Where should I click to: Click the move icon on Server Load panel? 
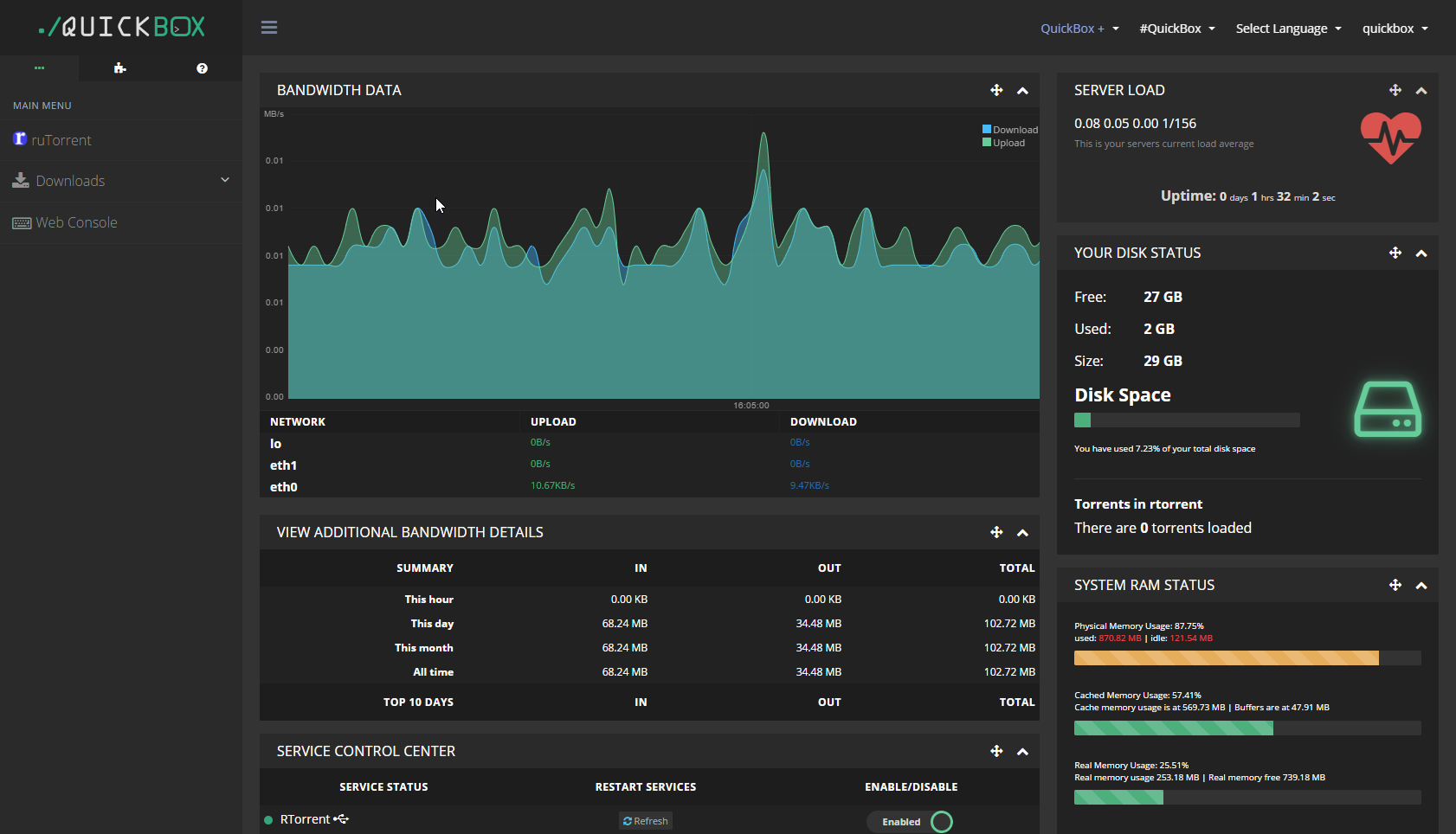pyautogui.click(x=1395, y=90)
